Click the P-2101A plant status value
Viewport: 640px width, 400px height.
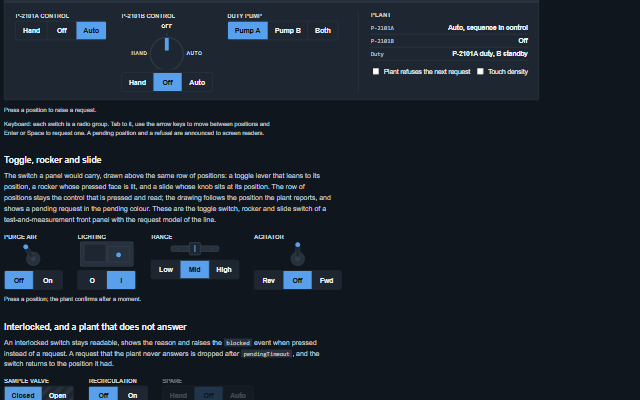[488, 28]
